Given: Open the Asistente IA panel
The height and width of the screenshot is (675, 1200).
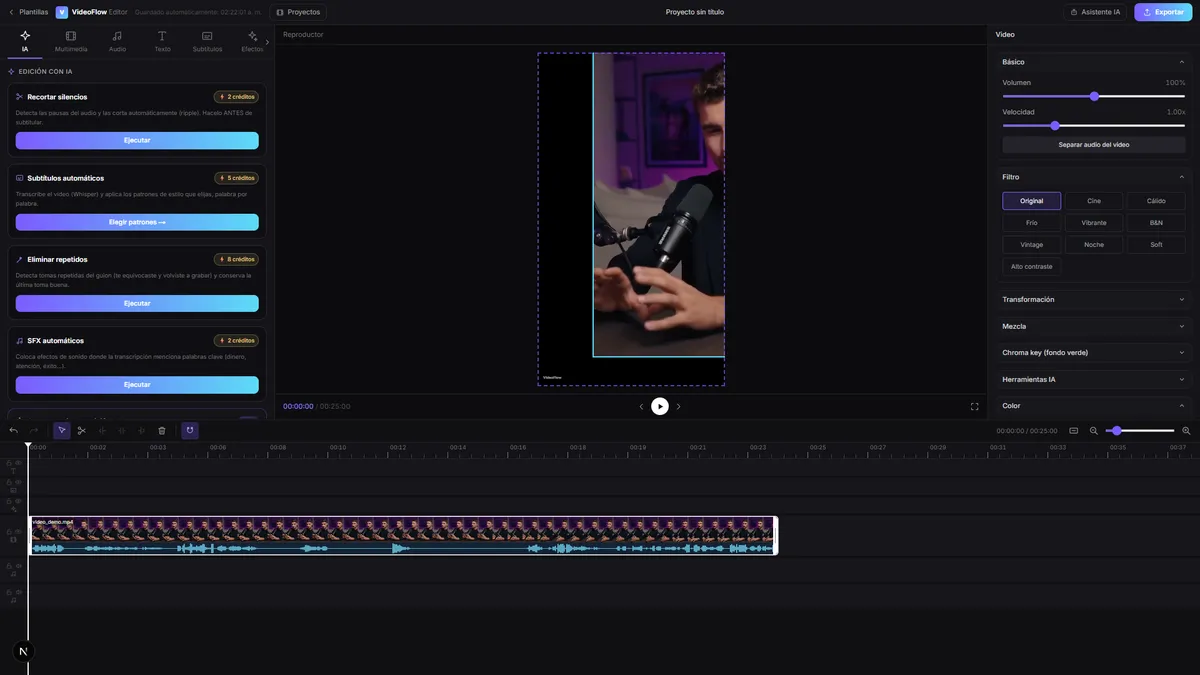Looking at the screenshot, I should click(1095, 12).
